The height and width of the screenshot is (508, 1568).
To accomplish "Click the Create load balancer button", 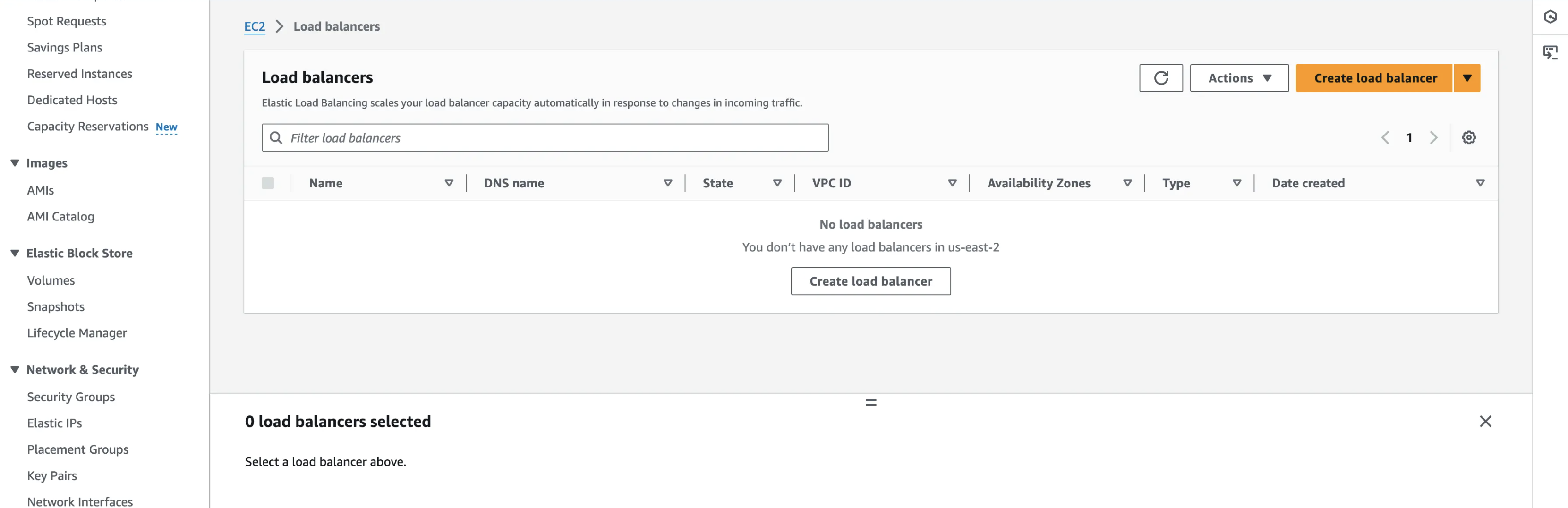I will coord(1374,78).
